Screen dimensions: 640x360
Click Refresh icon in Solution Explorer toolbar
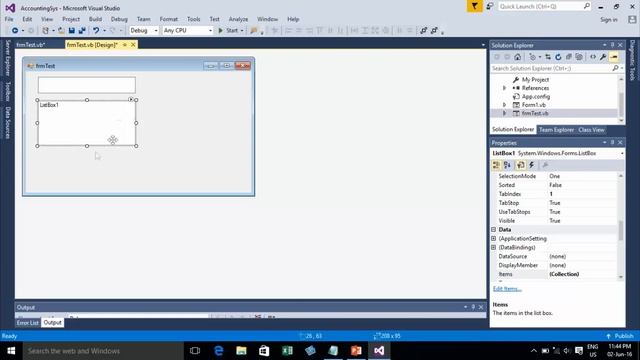558,57
